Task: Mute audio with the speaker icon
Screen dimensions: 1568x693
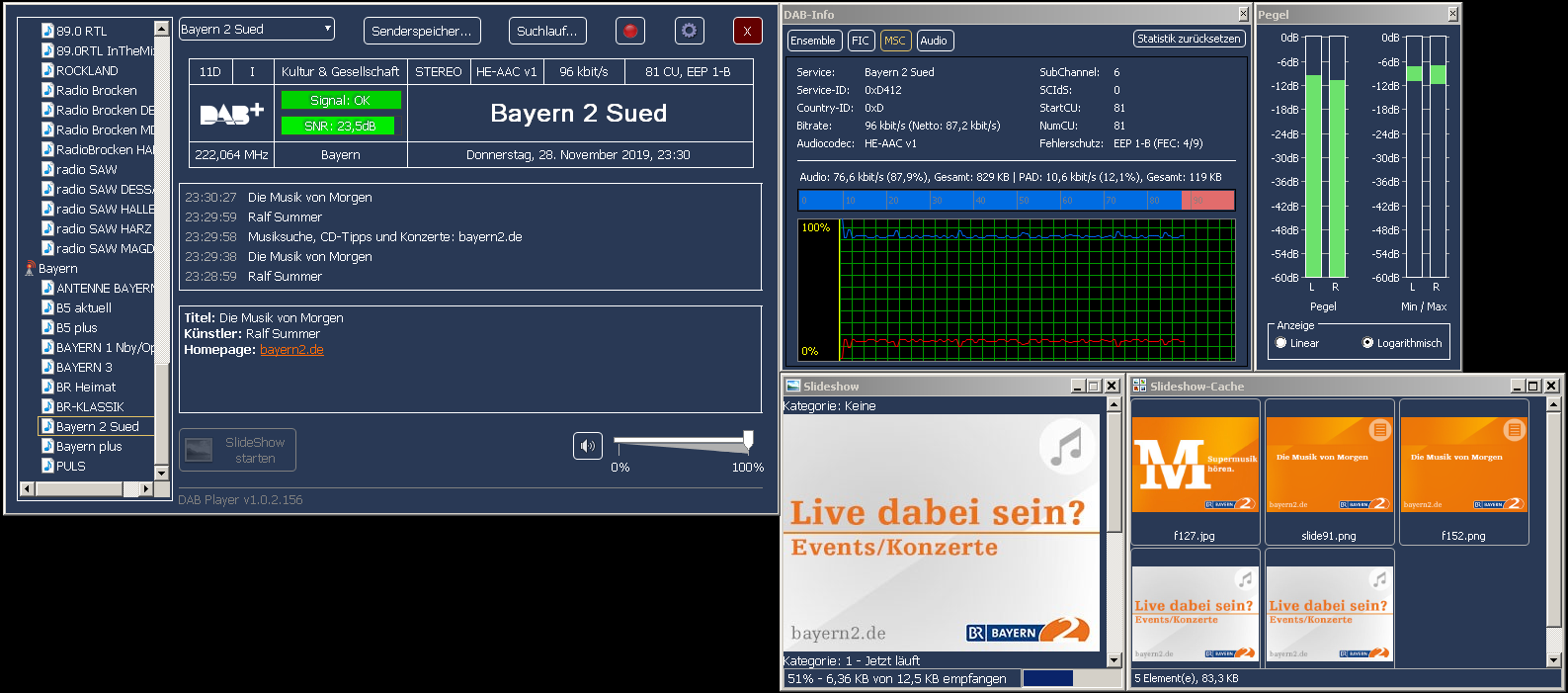Action: [x=587, y=446]
